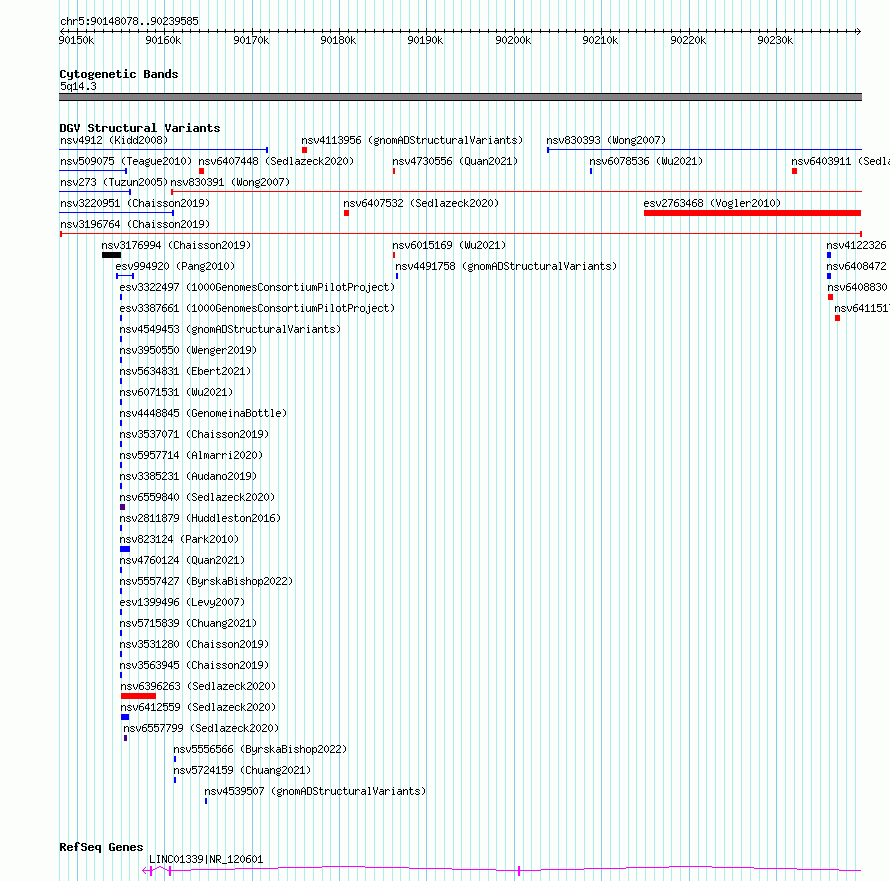Image resolution: width=890 pixels, height=881 pixels.
Task: Click nsv823124 (Park2010) label
Action: point(179,539)
